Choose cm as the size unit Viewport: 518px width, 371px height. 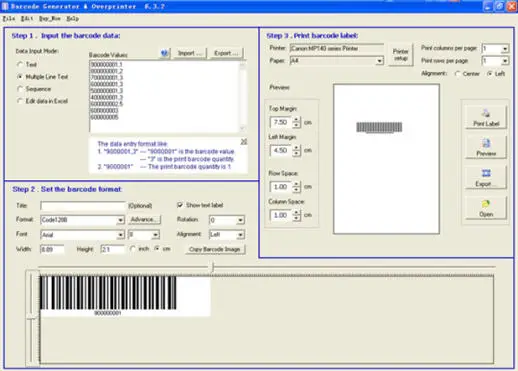pos(157,249)
